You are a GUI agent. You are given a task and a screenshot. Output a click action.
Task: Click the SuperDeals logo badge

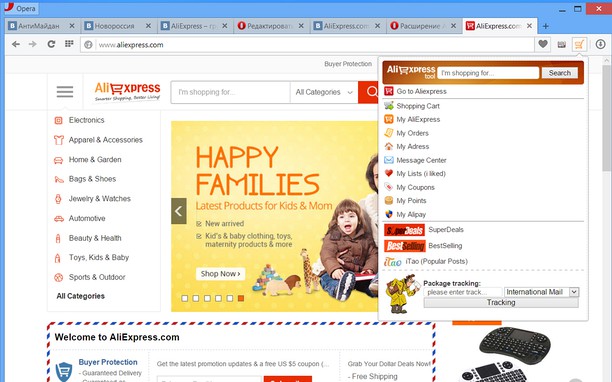pos(404,230)
